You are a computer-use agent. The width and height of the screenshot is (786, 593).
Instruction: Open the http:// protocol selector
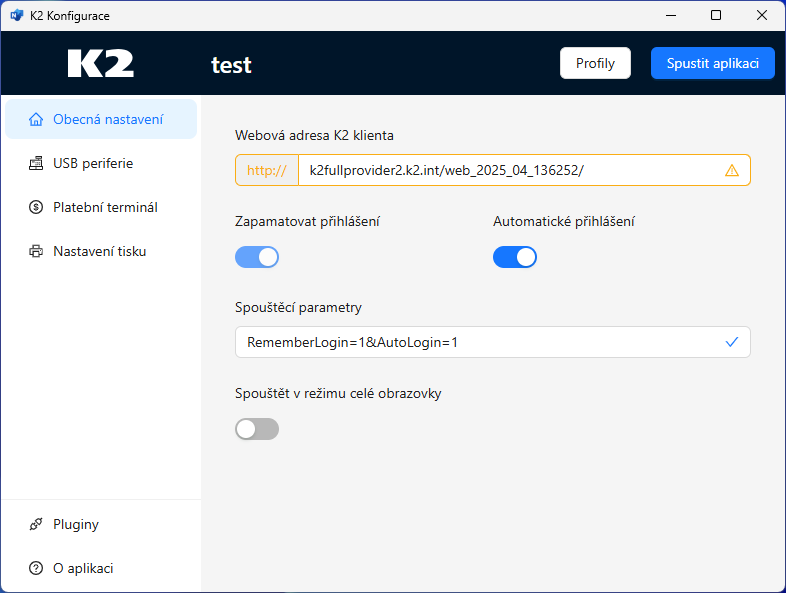[x=266, y=170]
